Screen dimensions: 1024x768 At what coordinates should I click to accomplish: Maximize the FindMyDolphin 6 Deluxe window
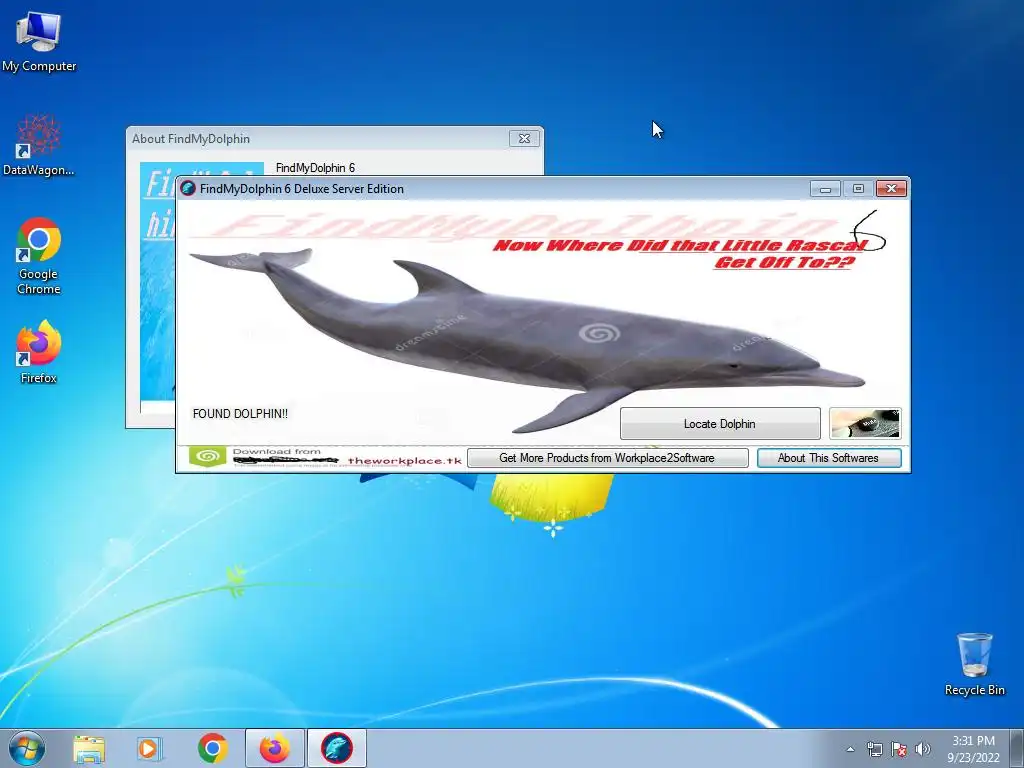858,189
